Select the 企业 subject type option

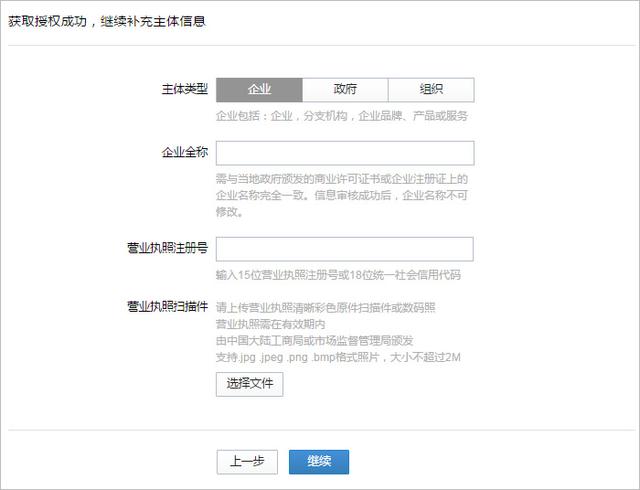tap(259, 90)
